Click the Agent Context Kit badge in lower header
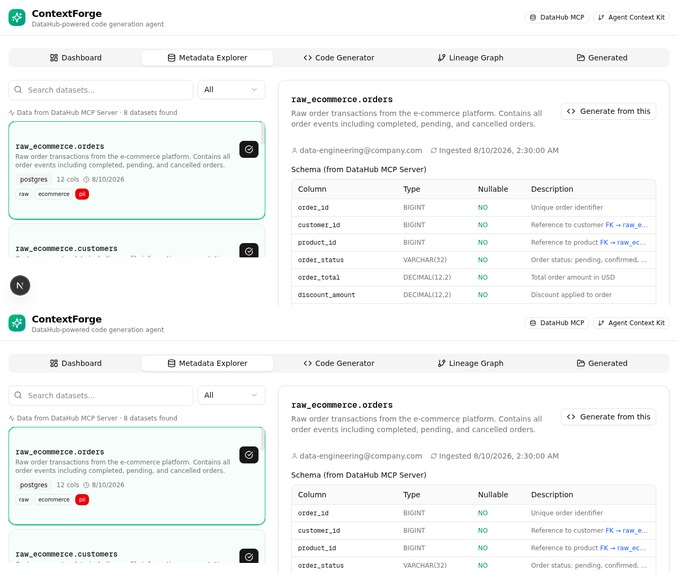 click(631, 323)
